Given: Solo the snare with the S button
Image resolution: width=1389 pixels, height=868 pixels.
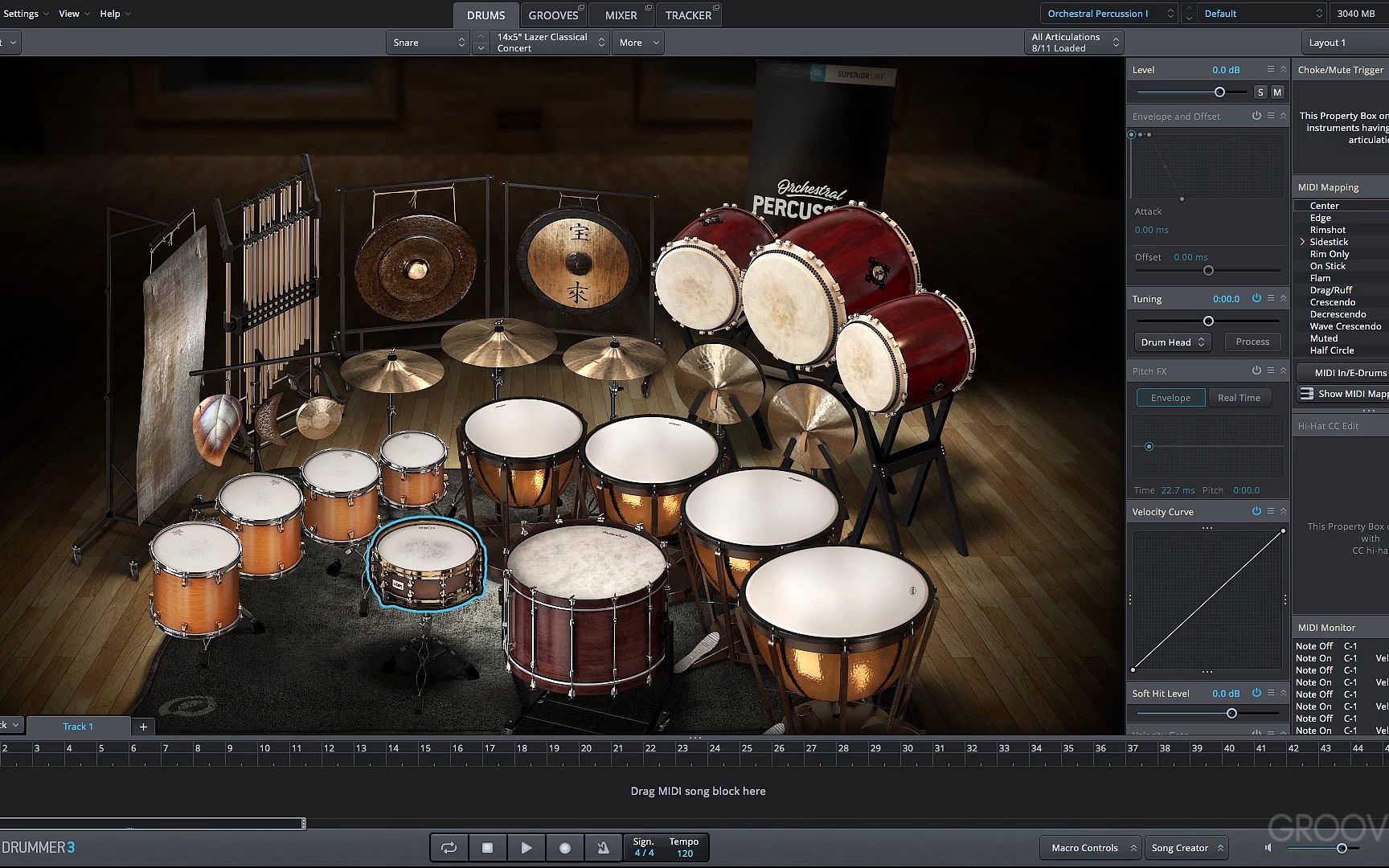Looking at the screenshot, I should click(1260, 92).
